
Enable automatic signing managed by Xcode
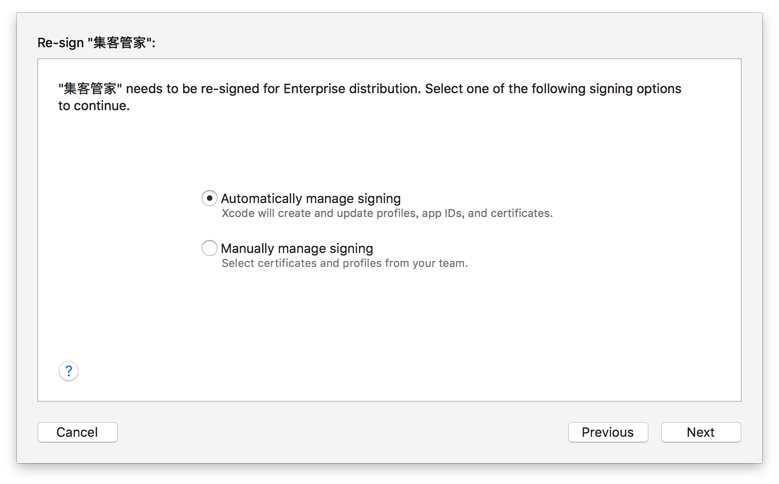[x=209, y=198]
